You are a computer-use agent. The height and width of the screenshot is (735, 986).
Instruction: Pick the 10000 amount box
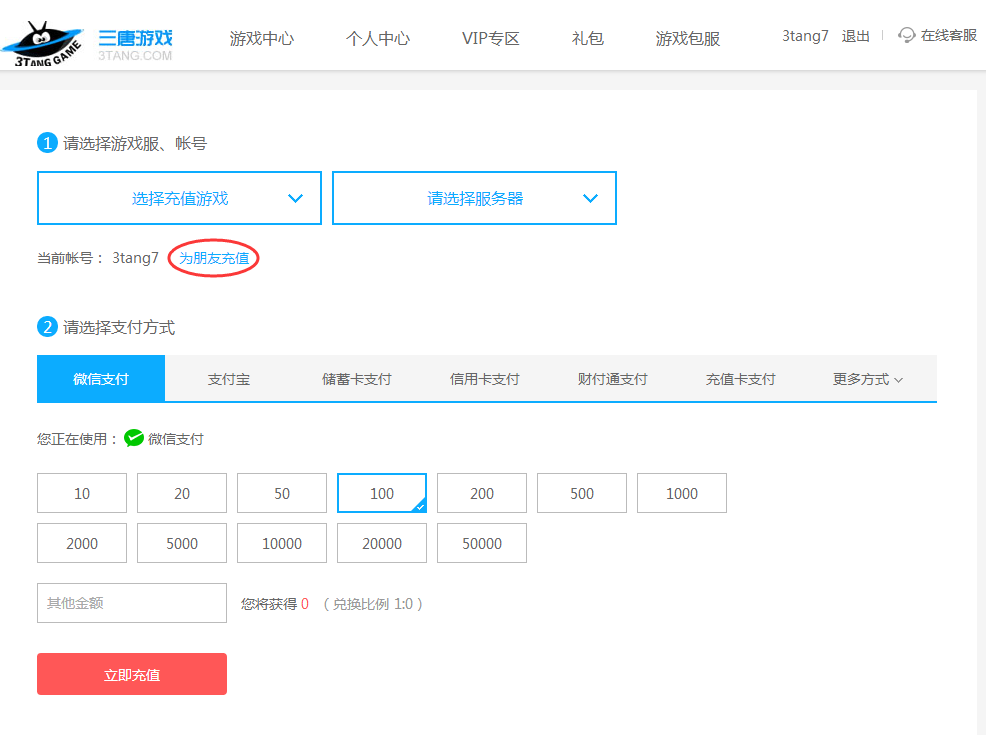[x=282, y=543]
